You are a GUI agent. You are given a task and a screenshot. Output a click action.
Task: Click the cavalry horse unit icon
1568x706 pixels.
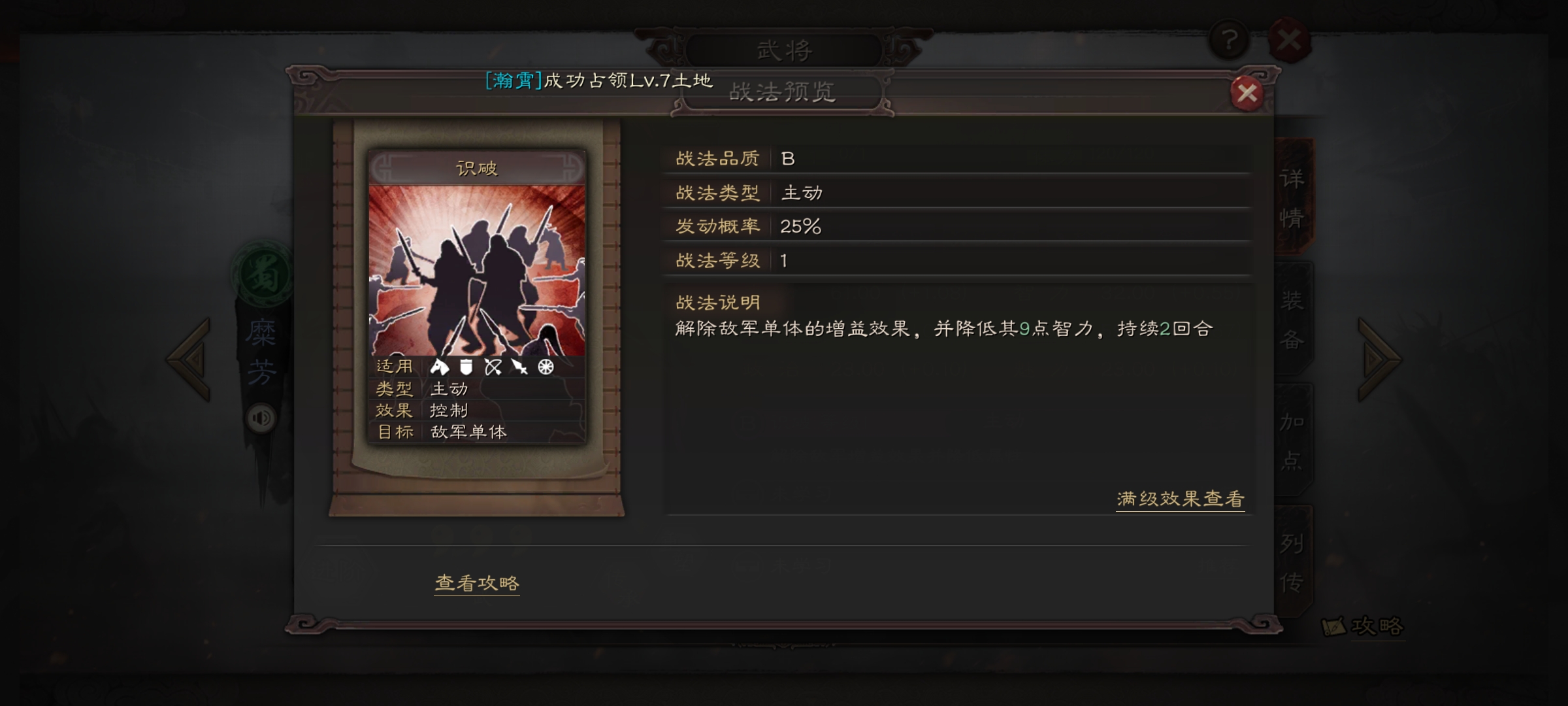click(440, 367)
